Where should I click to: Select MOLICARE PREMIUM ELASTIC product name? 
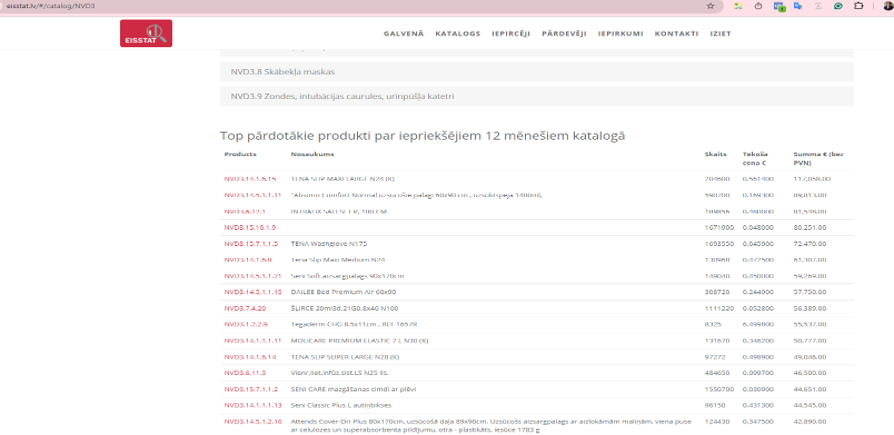click(x=359, y=341)
